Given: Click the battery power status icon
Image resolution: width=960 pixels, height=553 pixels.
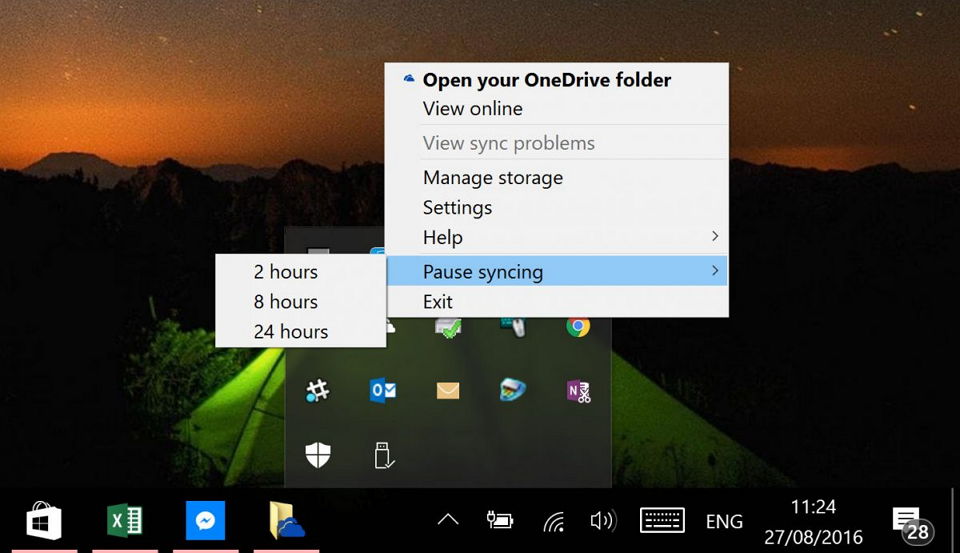Looking at the screenshot, I should coord(500,521).
